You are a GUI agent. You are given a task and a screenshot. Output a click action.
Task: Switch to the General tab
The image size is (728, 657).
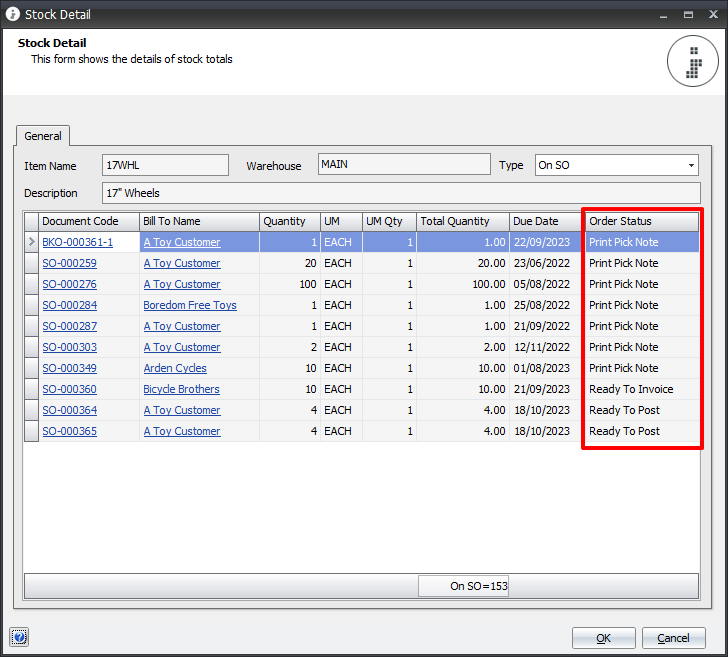click(x=43, y=136)
